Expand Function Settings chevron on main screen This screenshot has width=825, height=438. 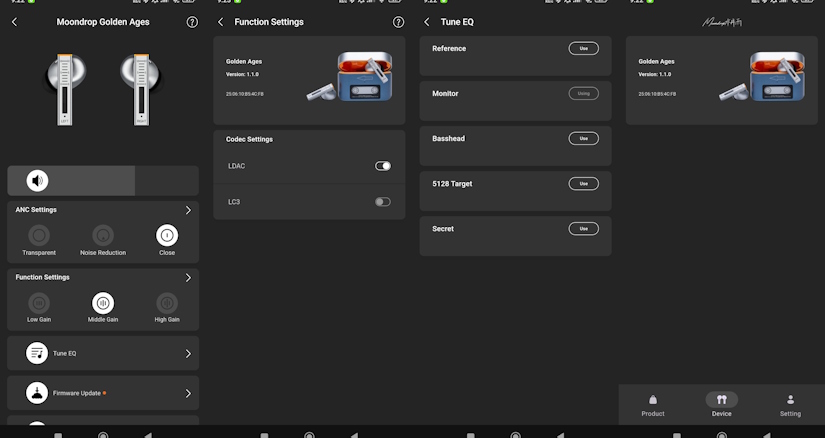[x=188, y=277]
